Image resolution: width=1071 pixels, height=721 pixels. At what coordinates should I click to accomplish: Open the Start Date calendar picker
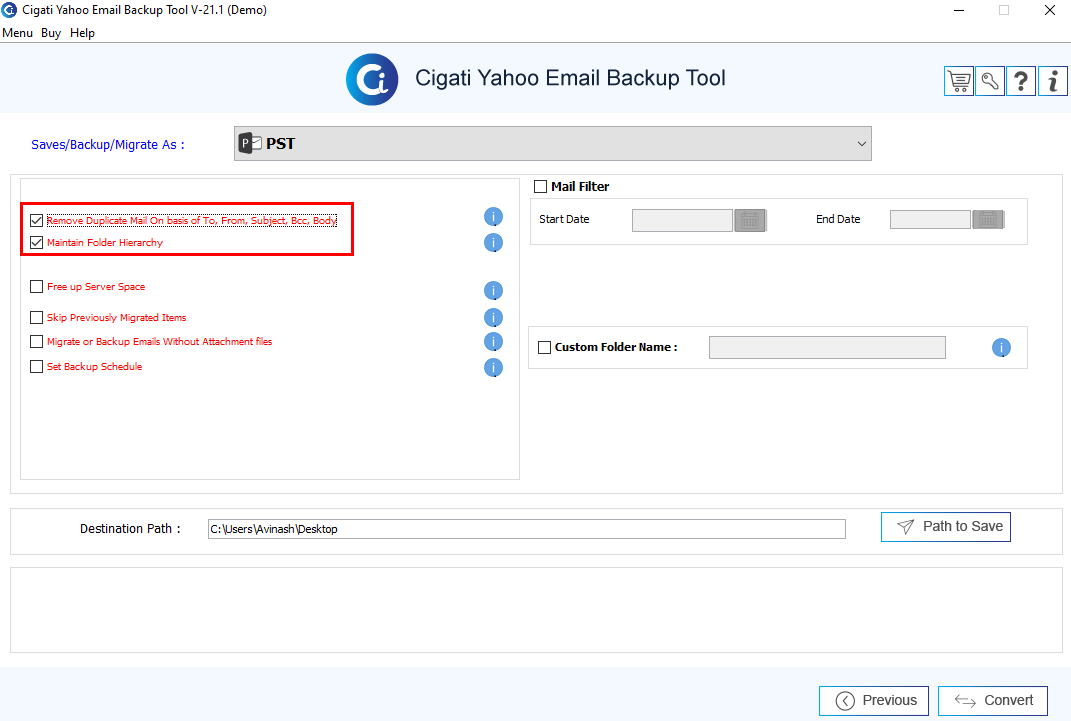[750, 221]
